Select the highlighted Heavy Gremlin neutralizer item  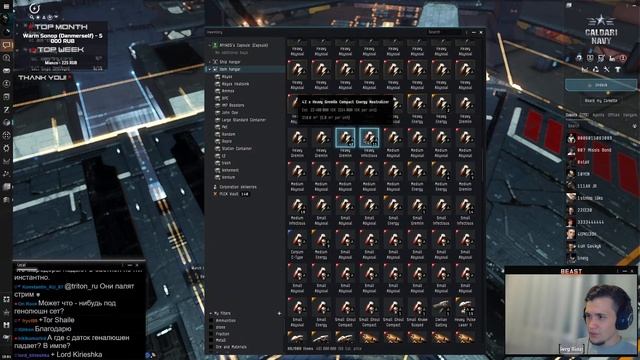click(x=345, y=137)
